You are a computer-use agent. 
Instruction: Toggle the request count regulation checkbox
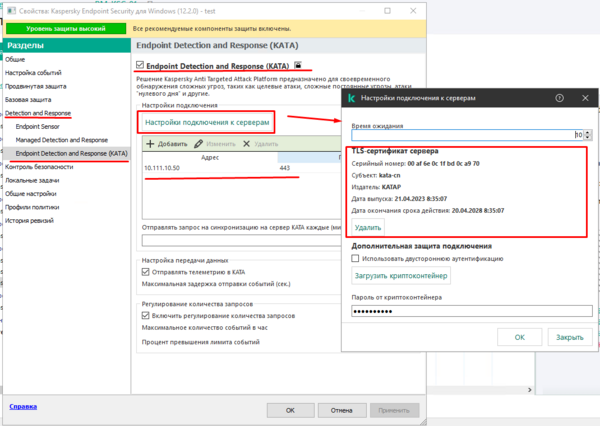pyautogui.click(x=146, y=314)
